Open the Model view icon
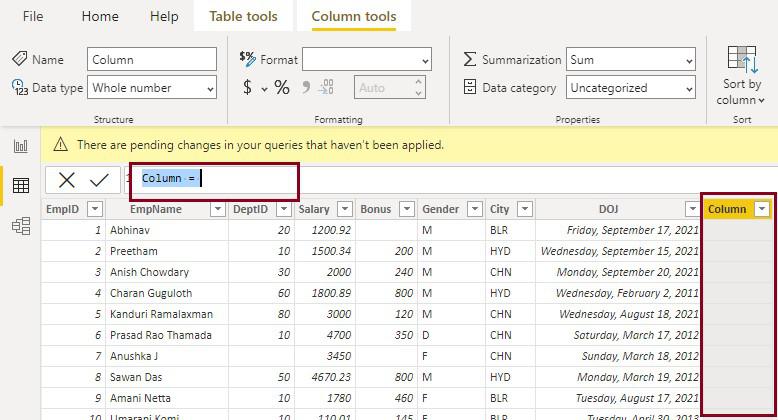Screen dimensions: 778x420 click(x=20, y=226)
